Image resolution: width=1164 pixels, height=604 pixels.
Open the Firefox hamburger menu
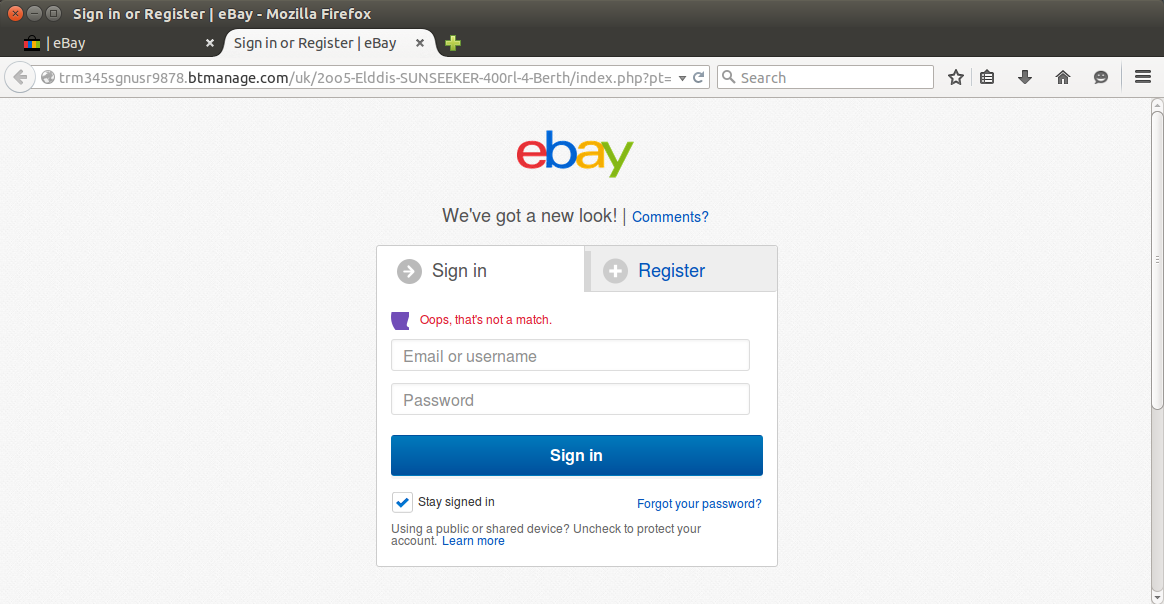coord(1142,77)
